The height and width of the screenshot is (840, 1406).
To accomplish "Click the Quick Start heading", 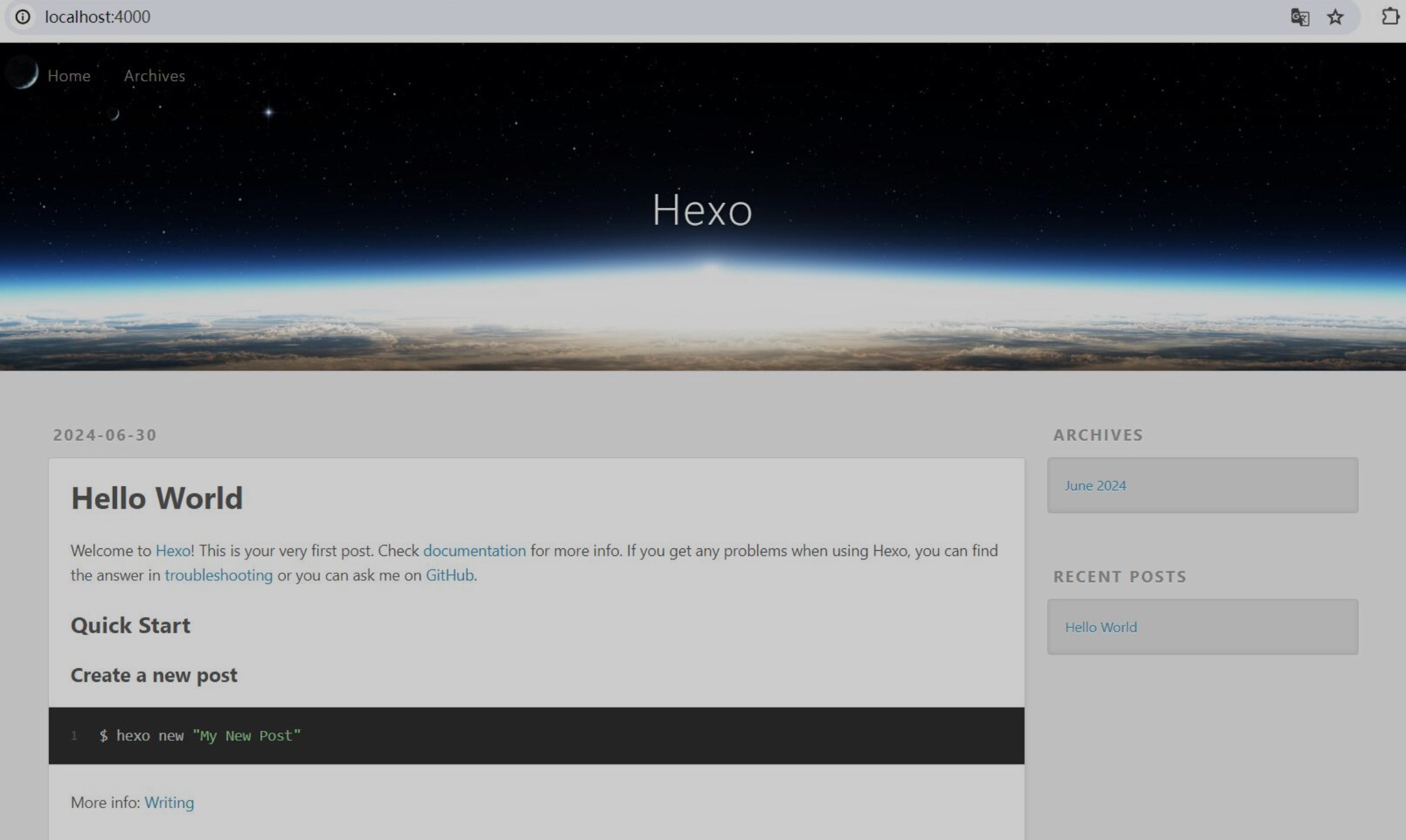I will pos(130,625).
